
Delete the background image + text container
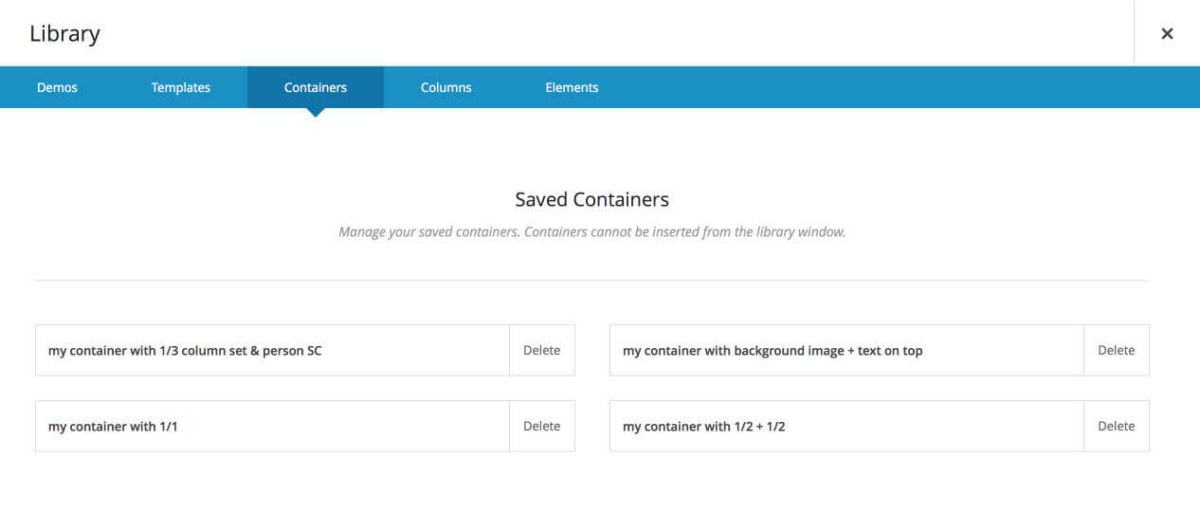1116,351
